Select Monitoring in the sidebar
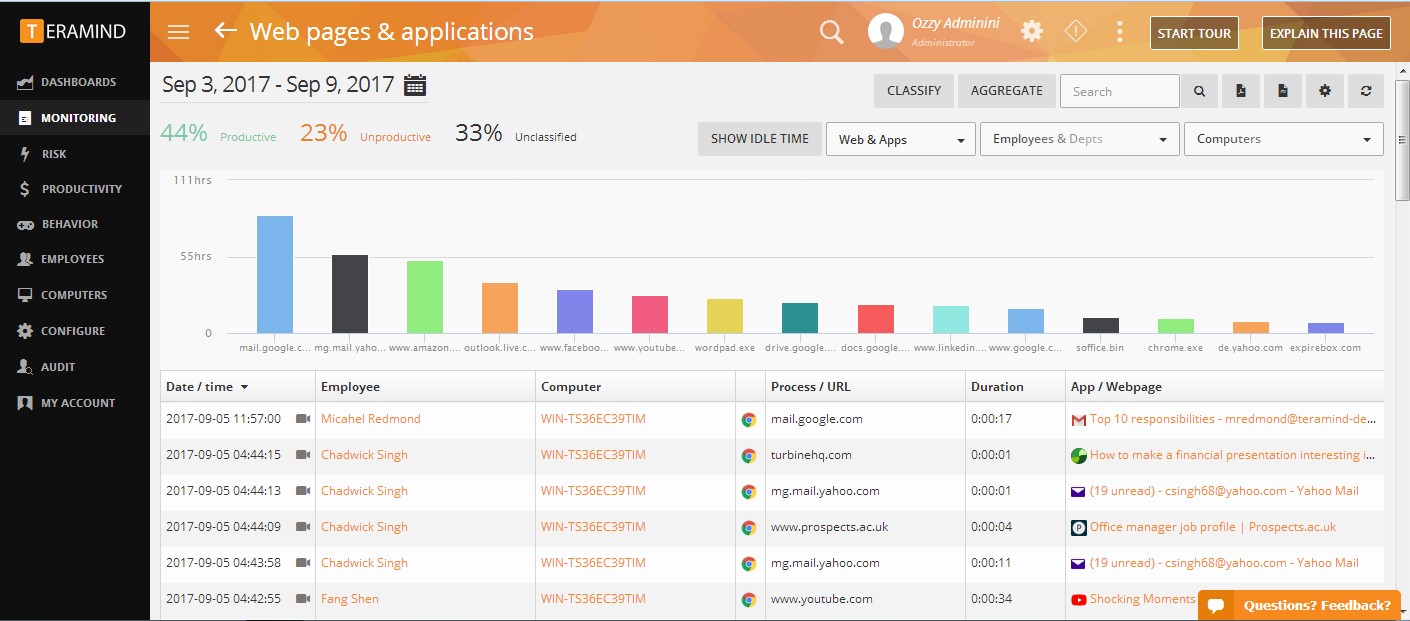The width and height of the screenshot is (1410, 621). pyautogui.click(x=75, y=118)
